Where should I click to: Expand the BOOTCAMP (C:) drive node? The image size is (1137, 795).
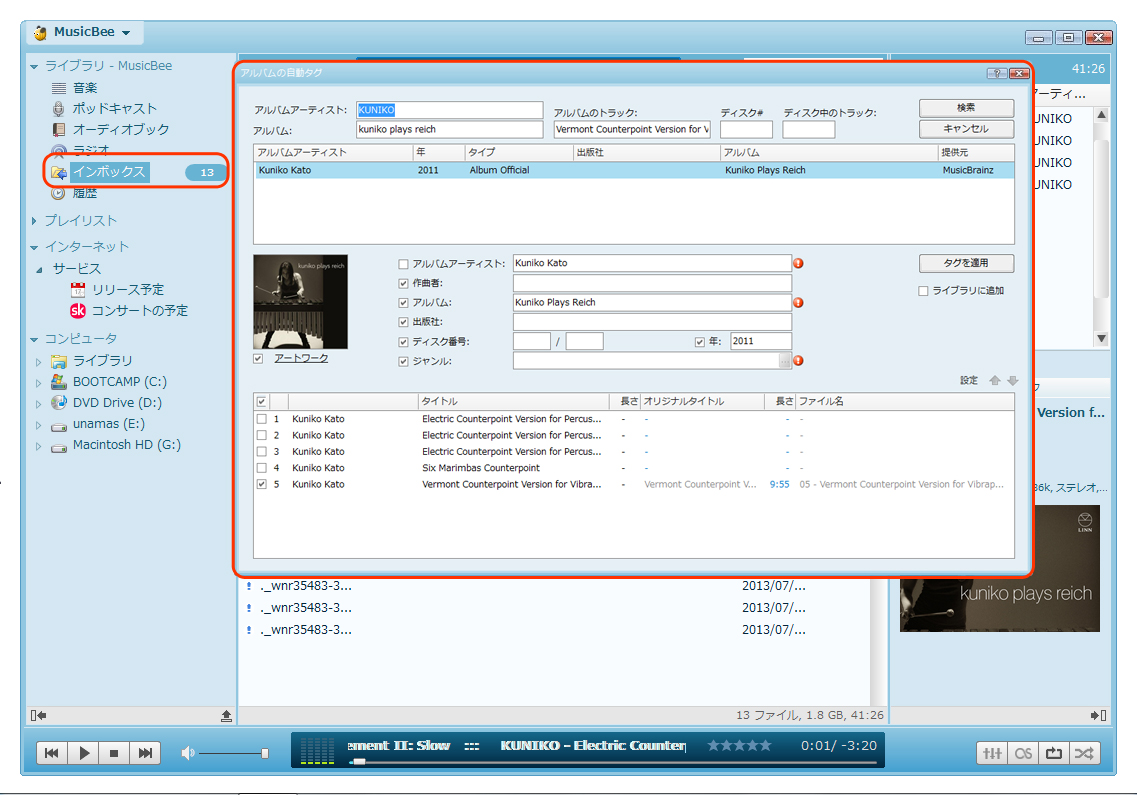[37, 382]
